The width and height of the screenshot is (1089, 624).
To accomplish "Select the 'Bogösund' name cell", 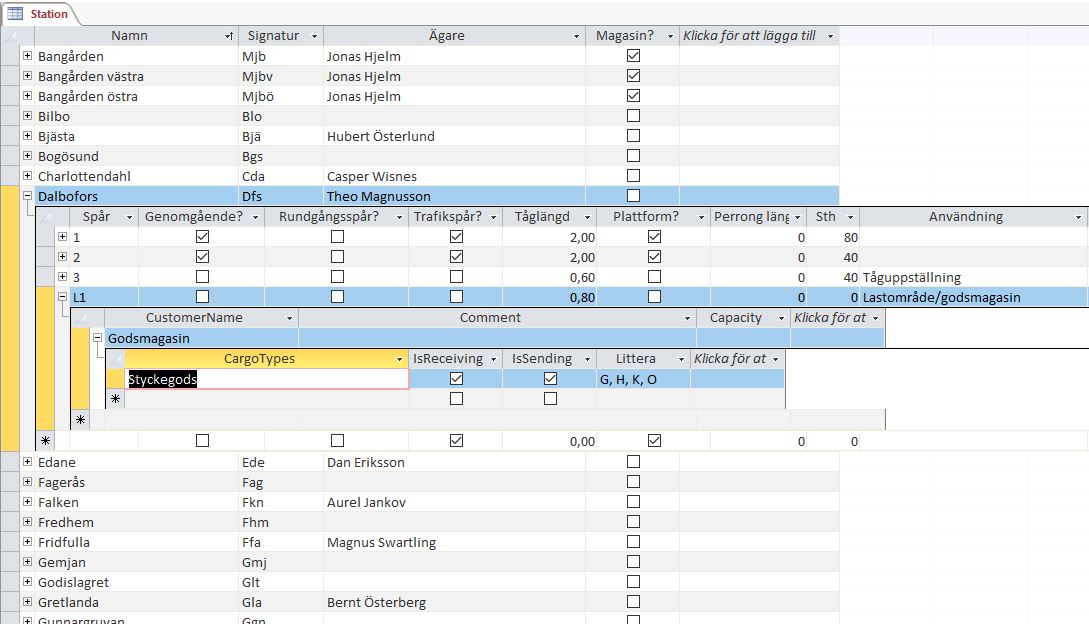I will tap(136, 156).
